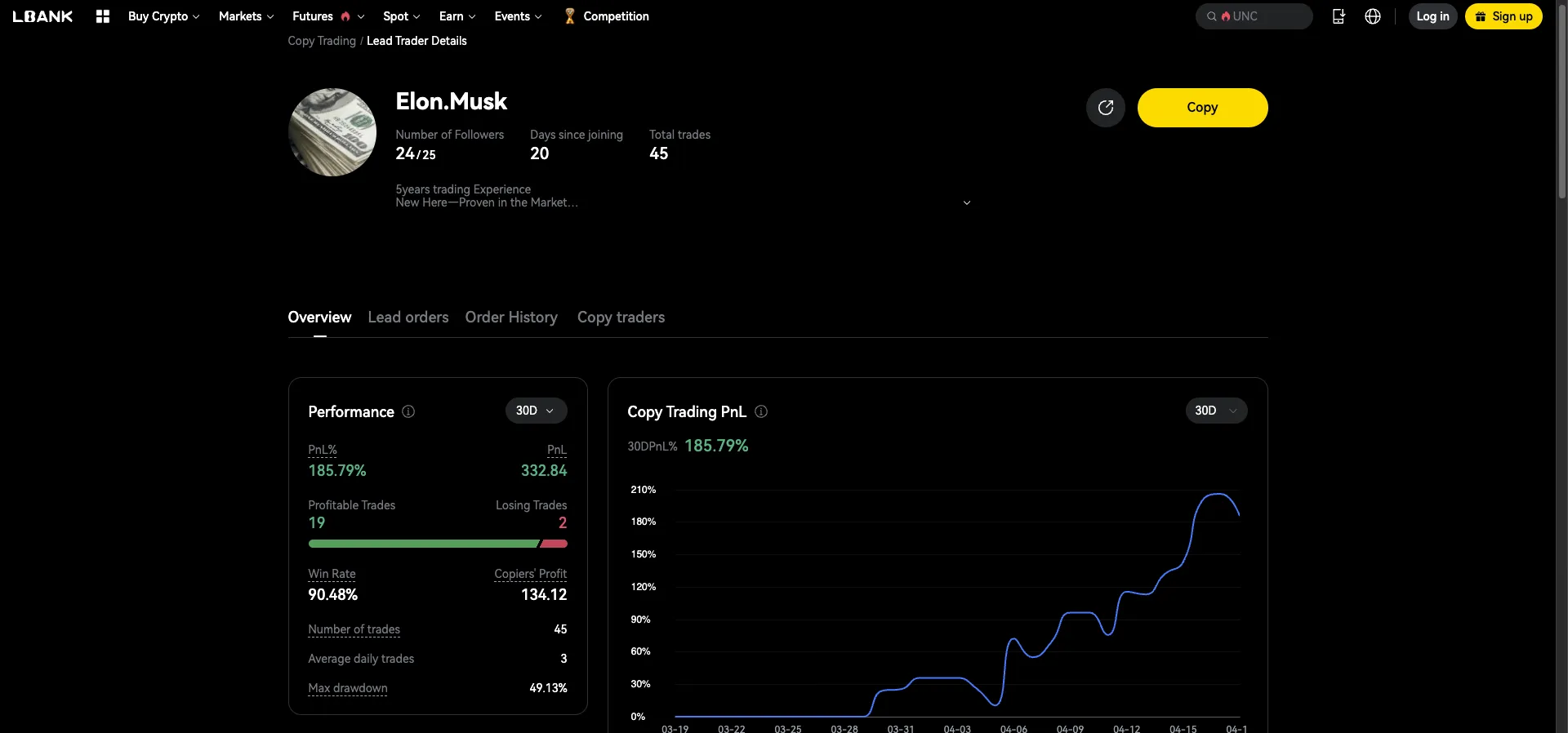Open the Copy Trading PnL 30D dropdown
Image resolution: width=1568 pixels, height=733 pixels.
pyautogui.click(x=1215, y=411)
